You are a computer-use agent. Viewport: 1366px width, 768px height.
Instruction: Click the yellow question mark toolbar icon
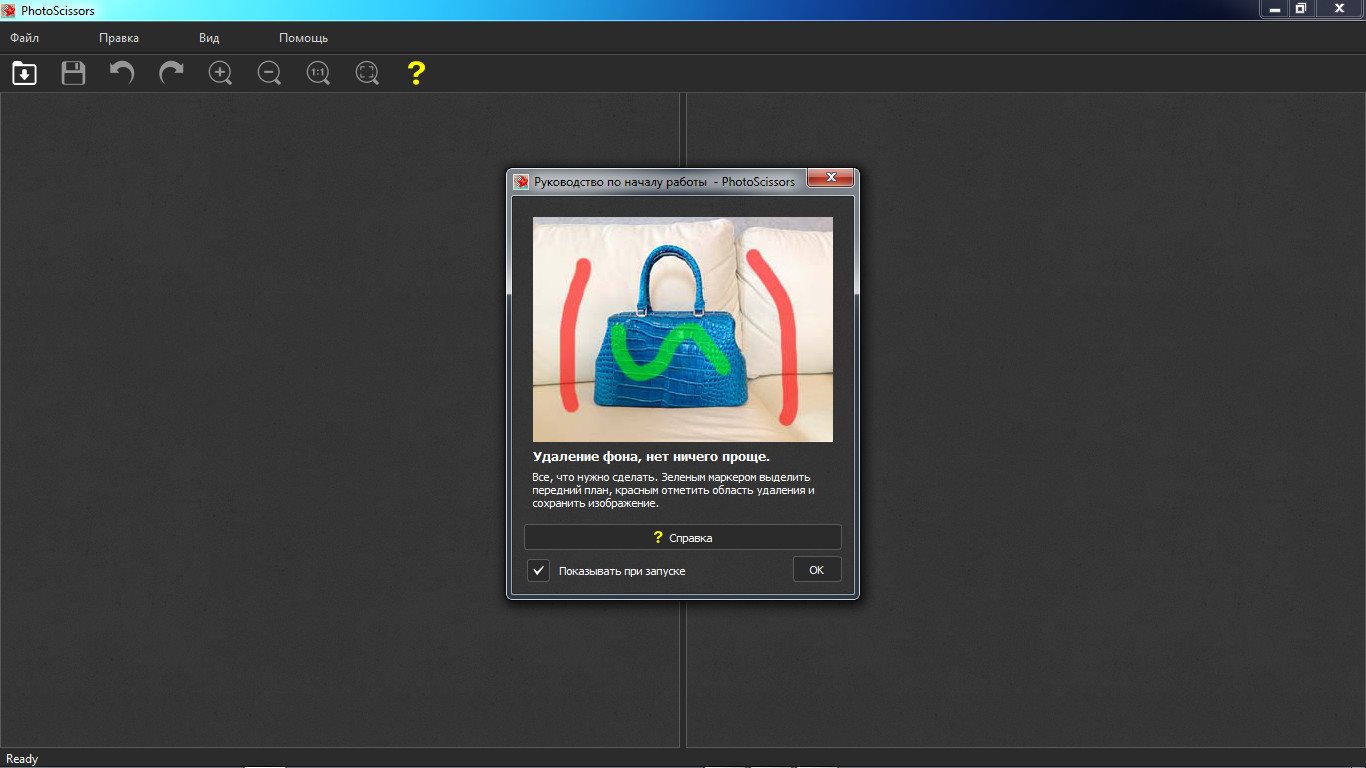tap(416, 73)
